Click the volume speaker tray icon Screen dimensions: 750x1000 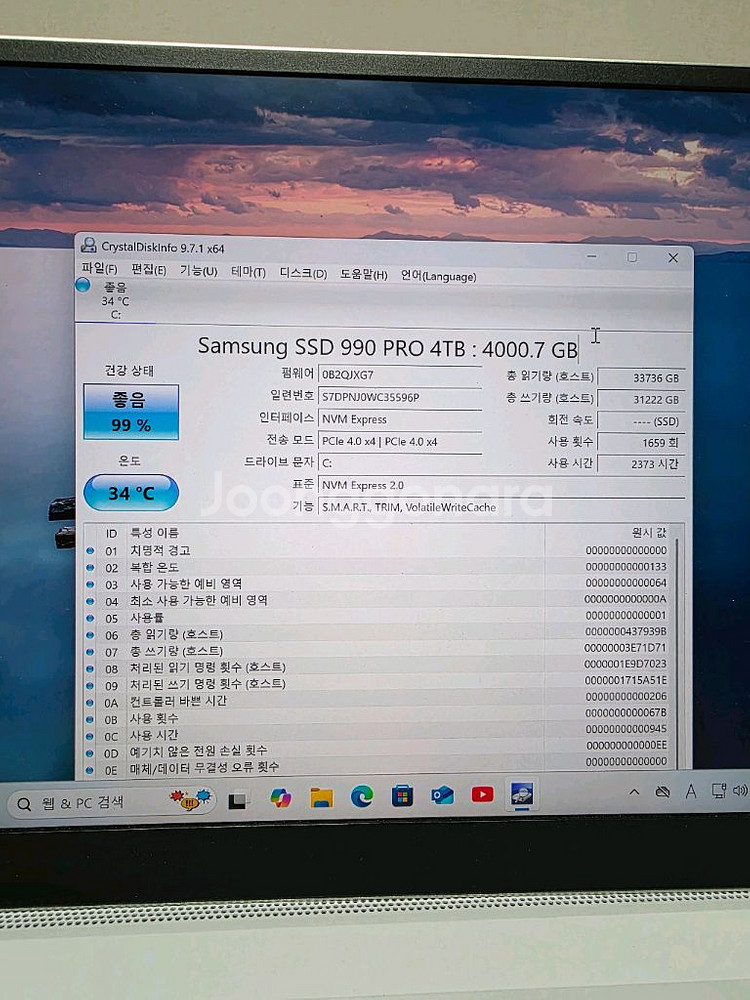click(740, 790)
